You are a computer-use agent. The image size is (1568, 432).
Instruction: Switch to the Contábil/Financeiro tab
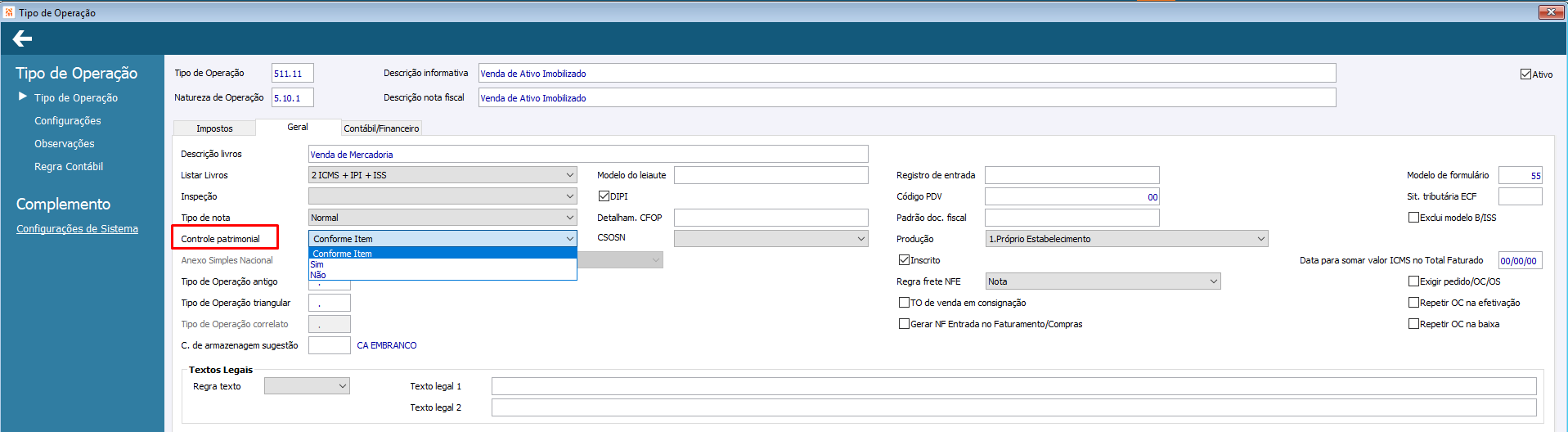[x=381, y=128]
